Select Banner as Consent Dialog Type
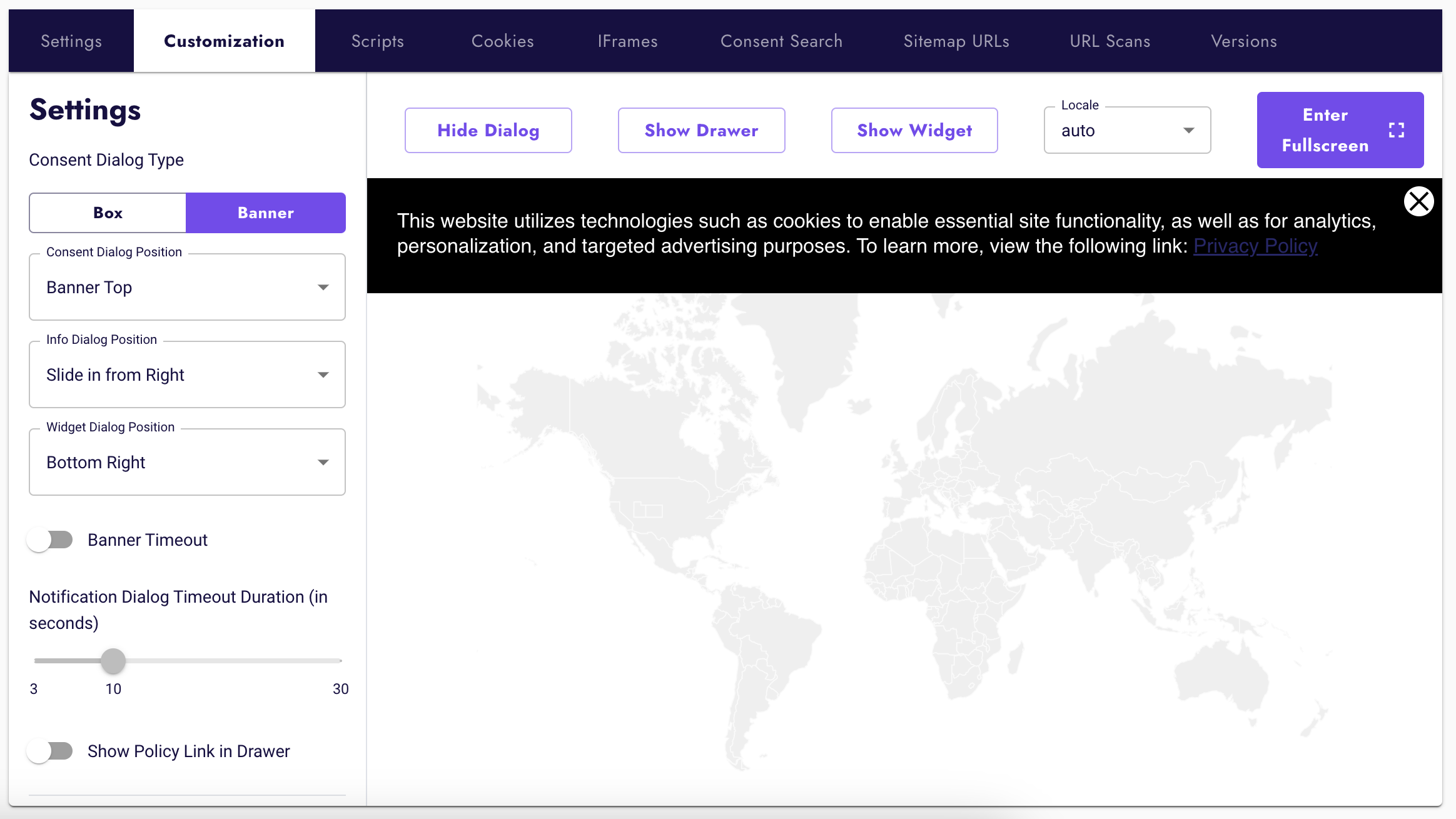This screenshot has height=819, width=1456. pyautogui.click(x=265, y=213)
